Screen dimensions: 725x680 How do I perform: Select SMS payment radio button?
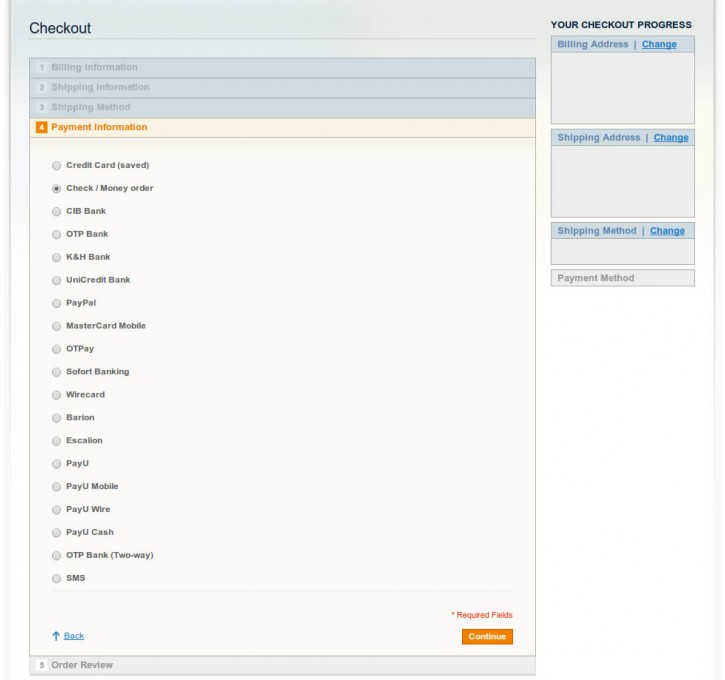[x=56, y=578]
